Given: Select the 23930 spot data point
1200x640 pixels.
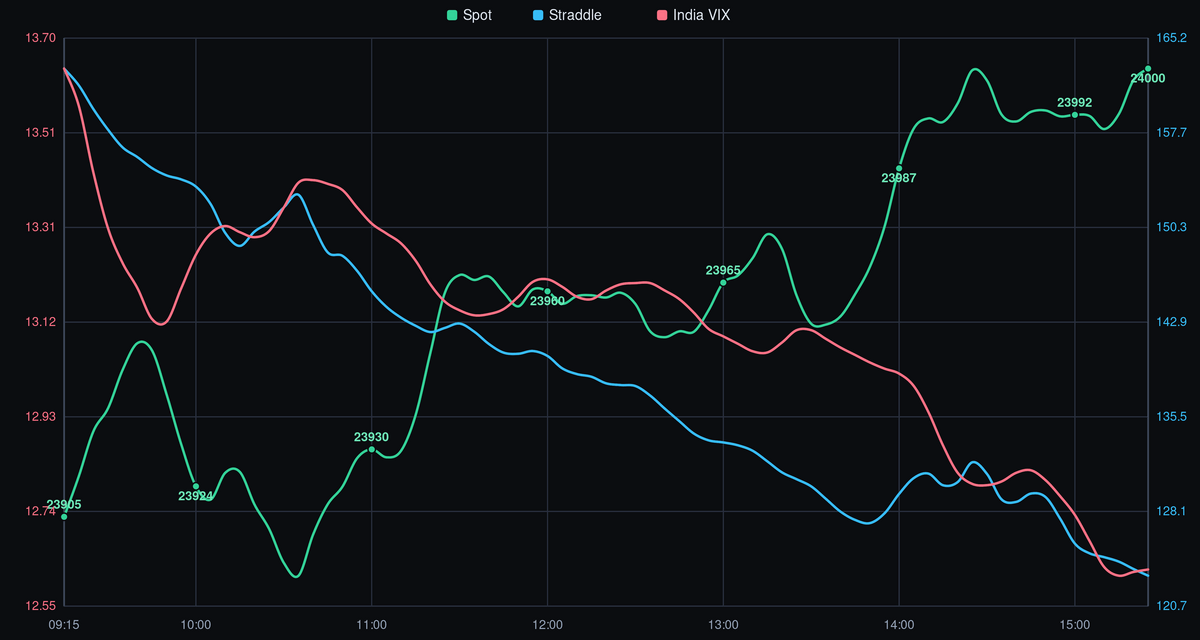Looking at the screenshot, I should pyautogui.click(x=372, y=449).
